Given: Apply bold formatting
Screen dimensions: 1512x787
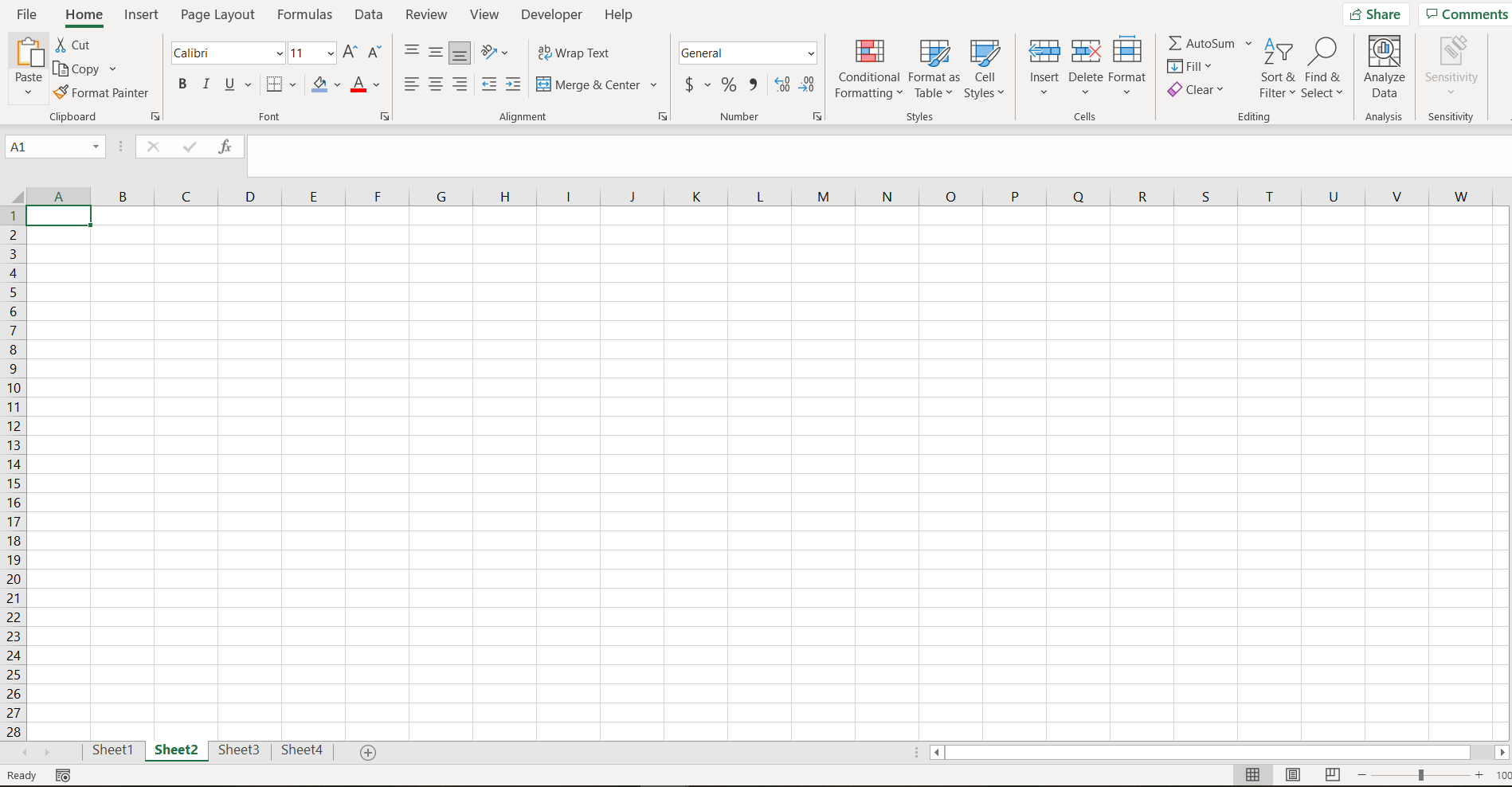Looking at the screenshot, I should pos(182,84).
